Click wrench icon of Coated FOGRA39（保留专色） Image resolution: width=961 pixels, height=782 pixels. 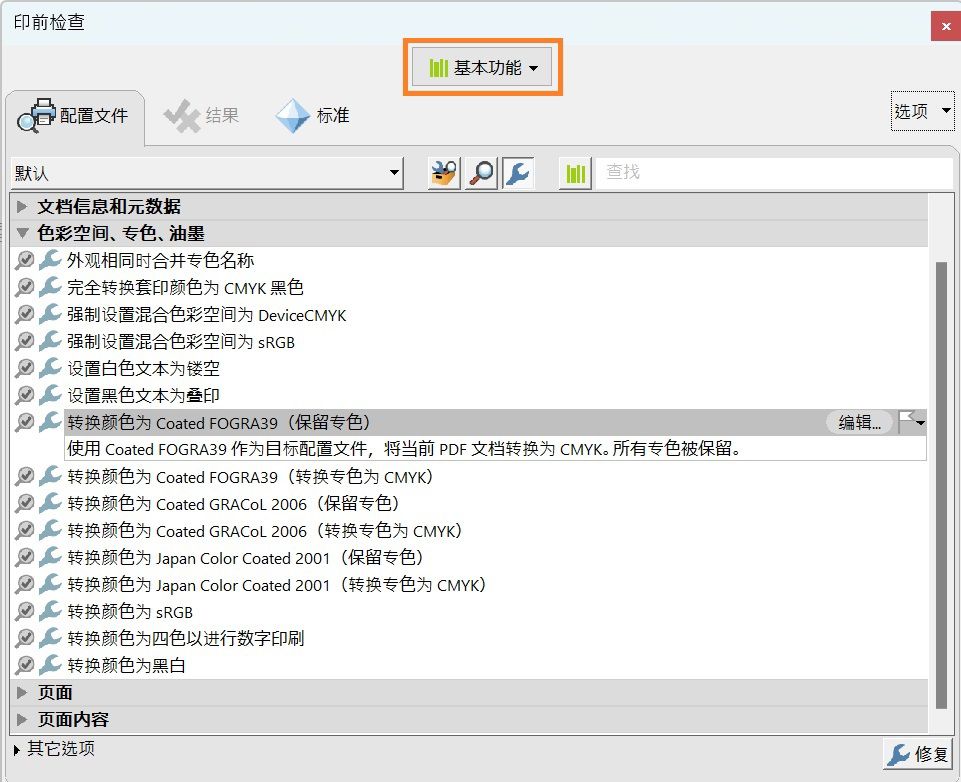tap(50, 422)
